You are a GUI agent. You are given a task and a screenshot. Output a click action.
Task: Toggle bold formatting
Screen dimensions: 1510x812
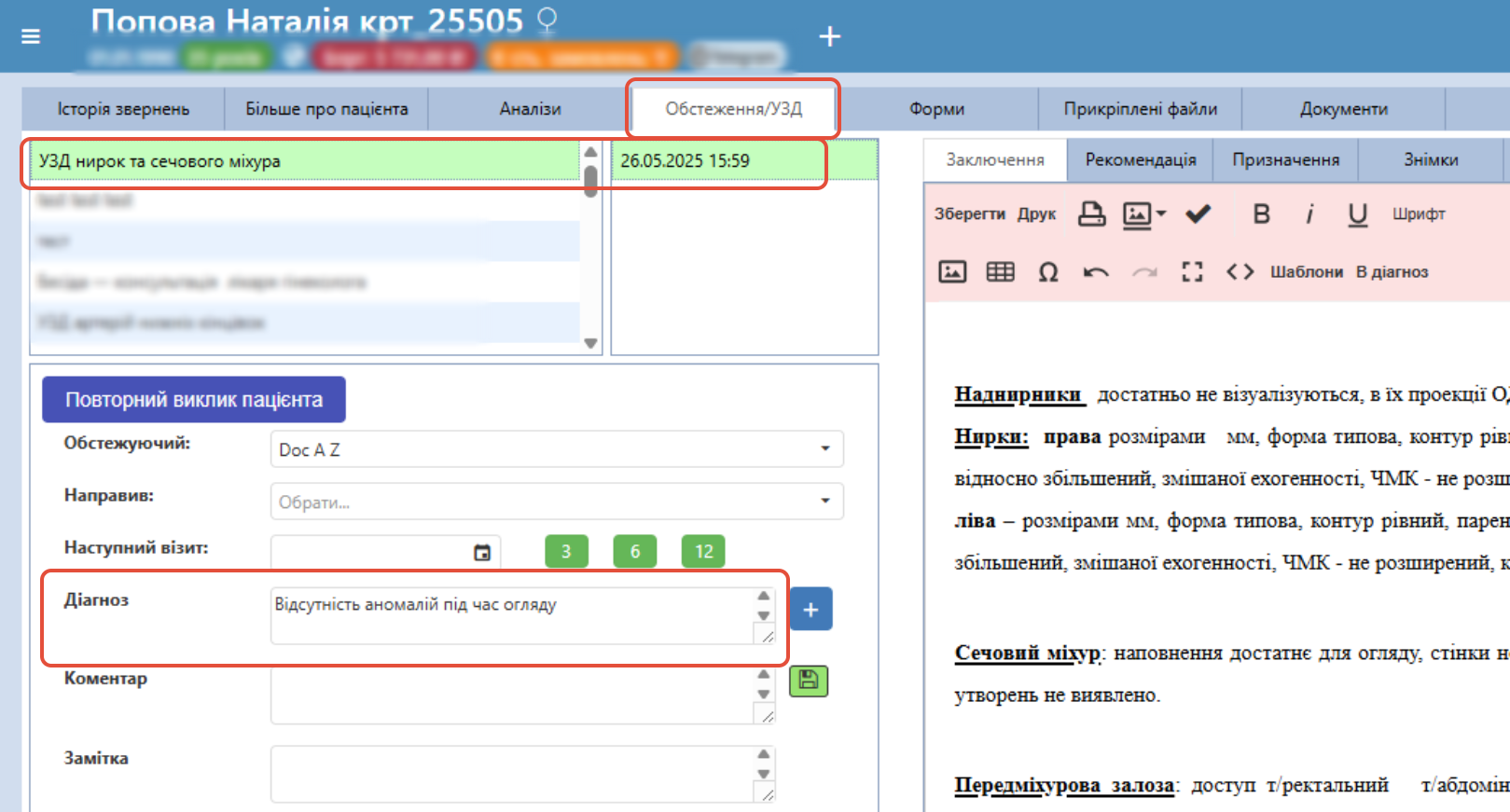(1261, 214)
